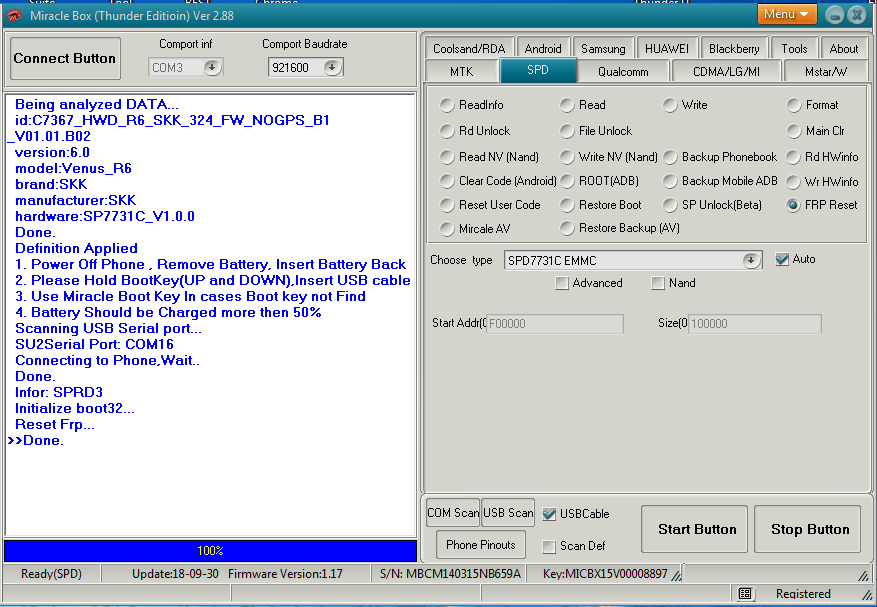Screen dimensions: 877x607
Task: Switch to the CDMA/LG/MI tab
Action: (726, 71)
